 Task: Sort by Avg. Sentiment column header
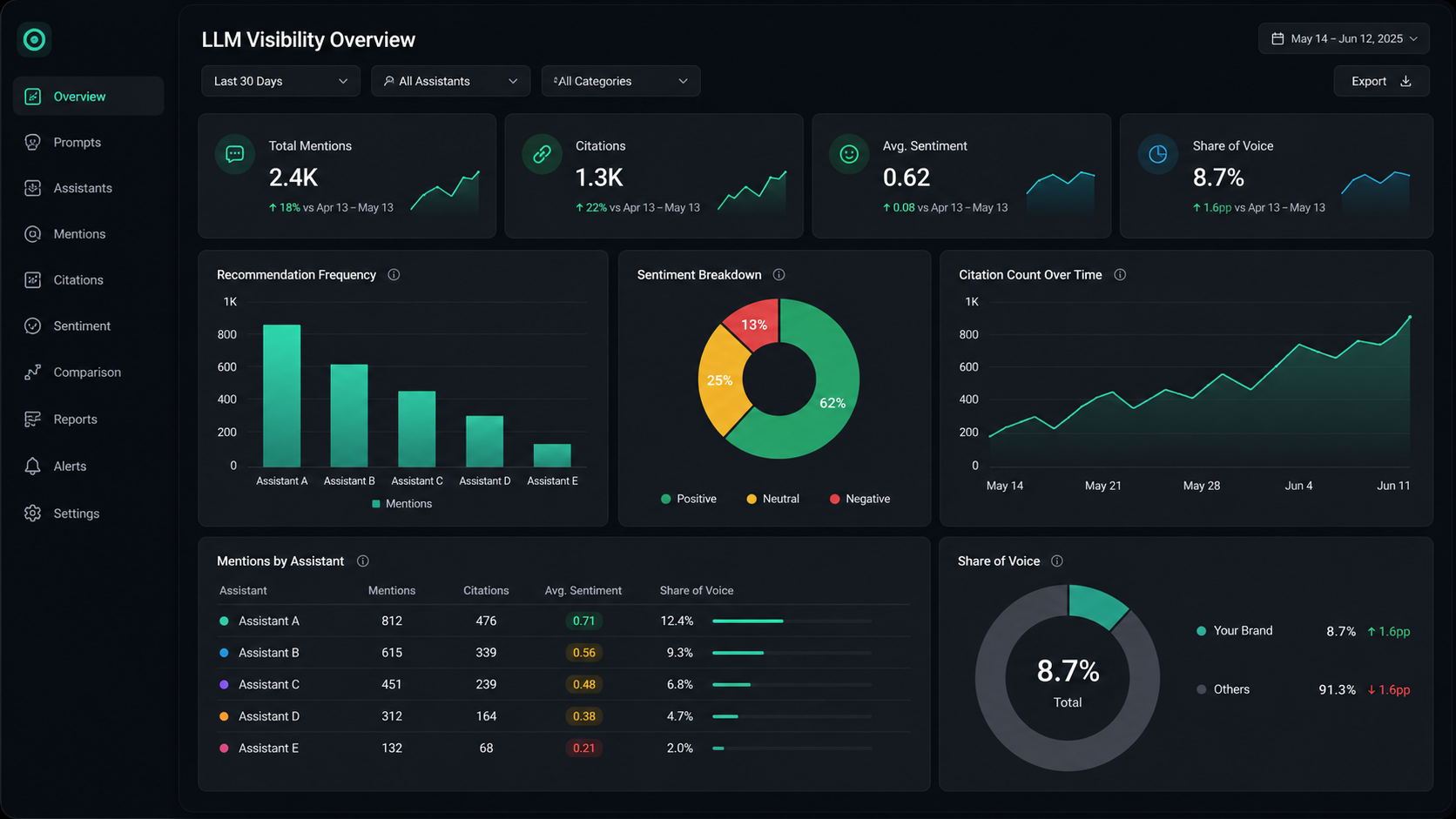583,591
